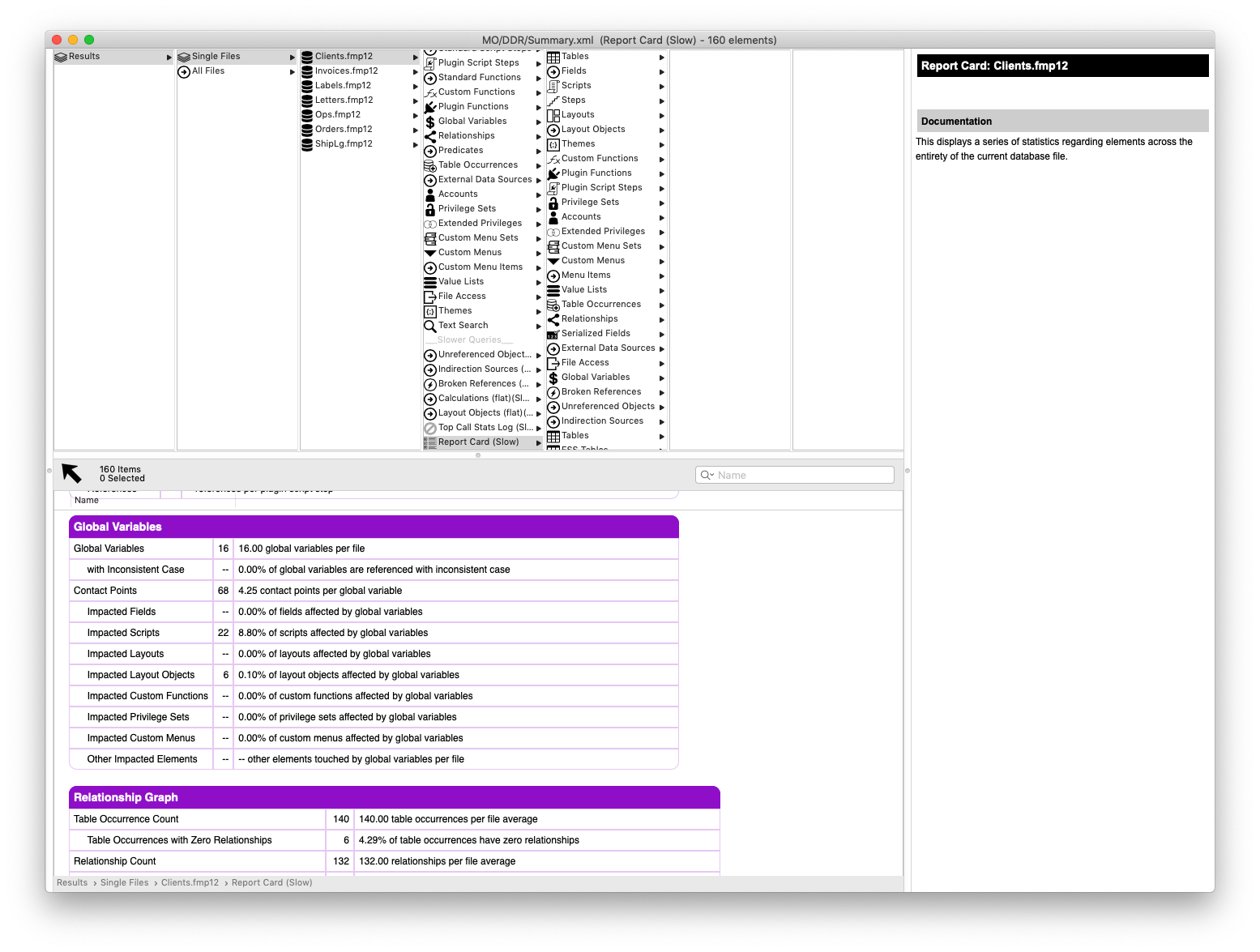1260x952 pixels.
Task: Click the Impacted Scripts row label
Action: (123, 633)
